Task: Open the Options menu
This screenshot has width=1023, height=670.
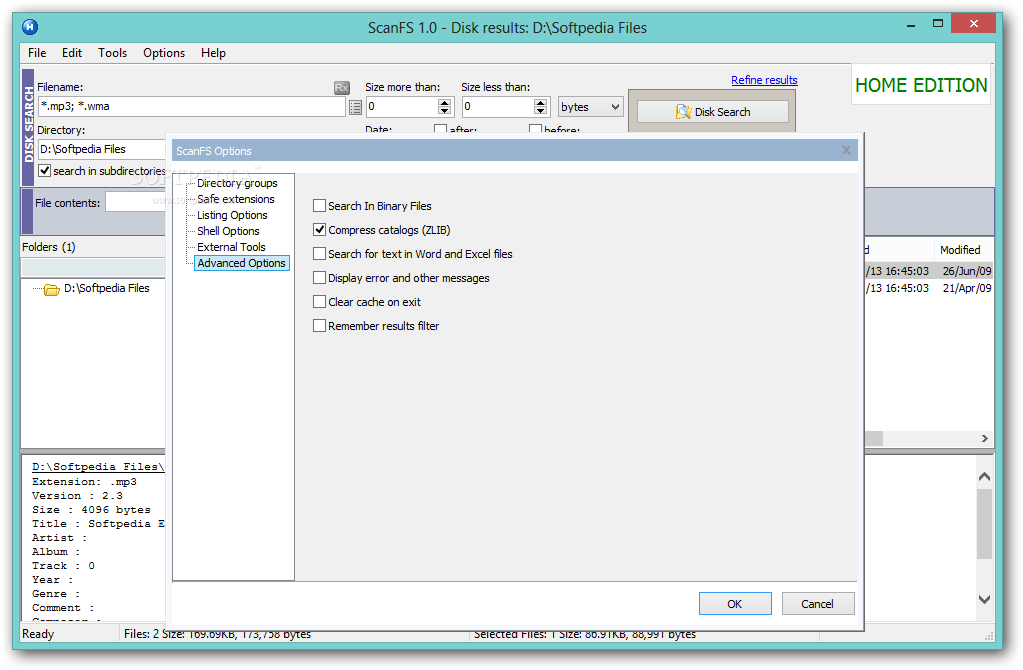Action: (x=164, y=53)
